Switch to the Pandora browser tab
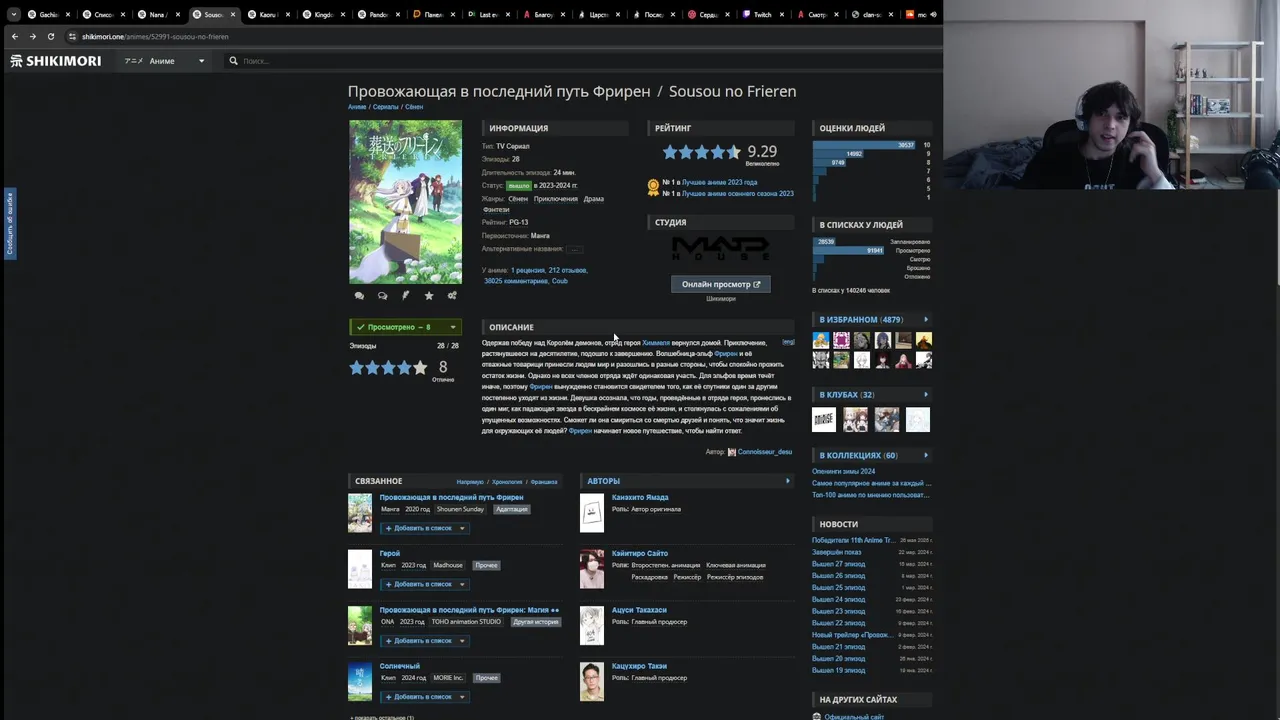 pyautogui.click(x=377, y=15)
